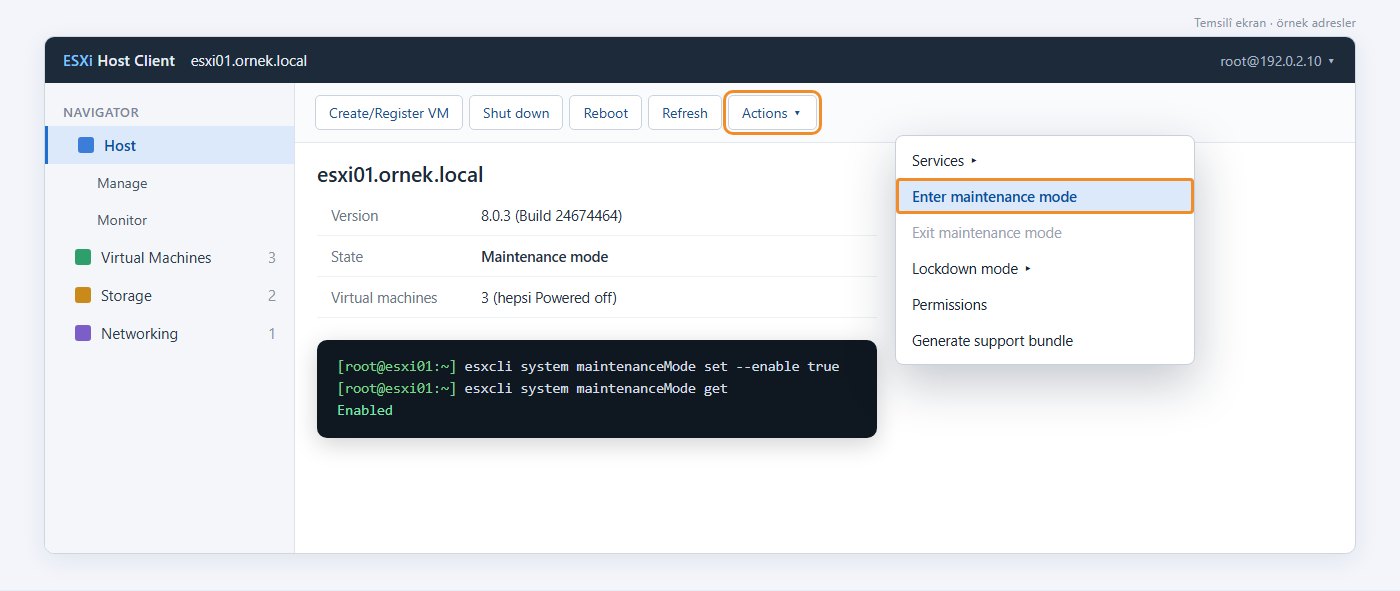This screenshot has height=591, width=1400.
Task: Click the Shut down button
Action: [x=516, y=113]
